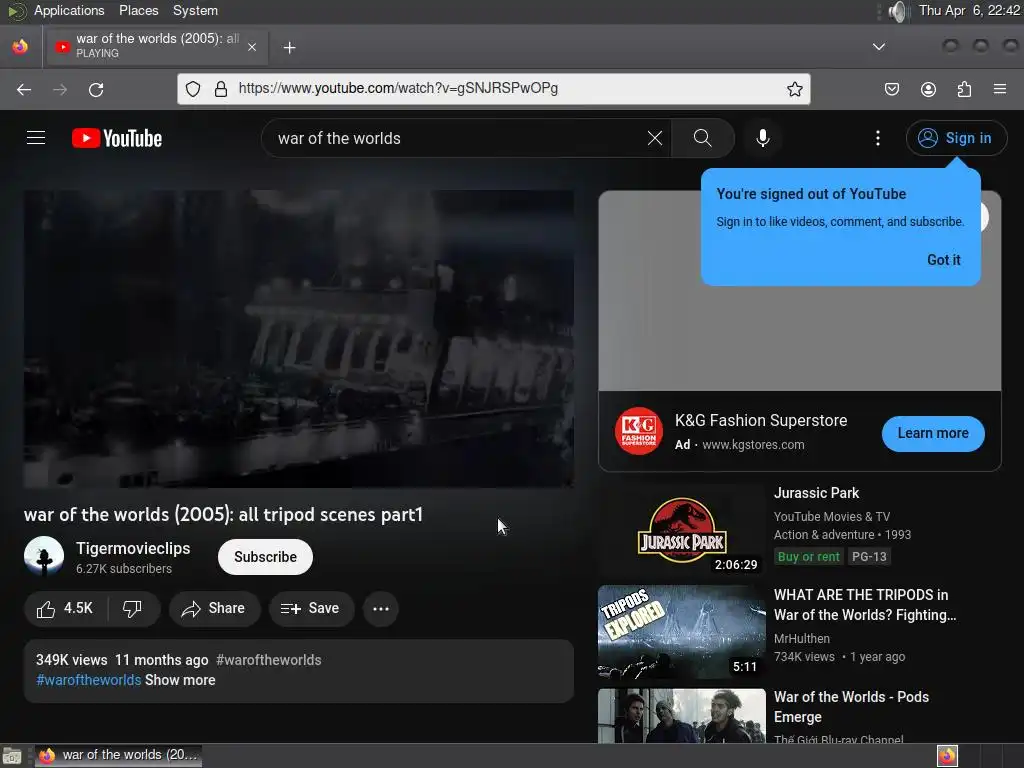Click MrHulthen channel name
The width and height of the screenshot is (1024, 768).
pyautogui.click(x=802, y=639)
